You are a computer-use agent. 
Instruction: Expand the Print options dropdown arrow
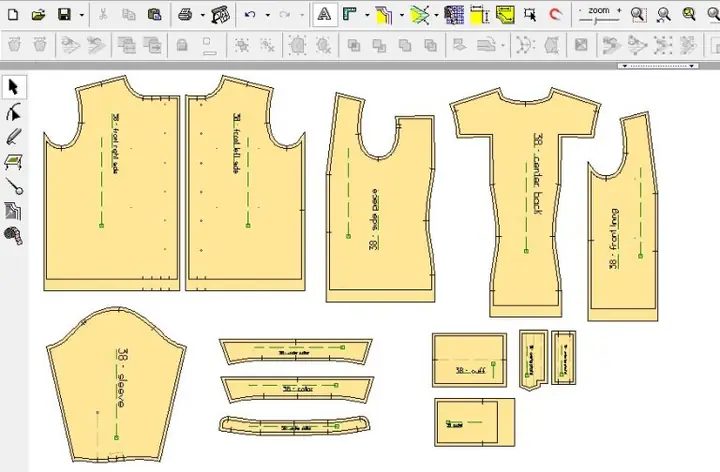(202, 15)
